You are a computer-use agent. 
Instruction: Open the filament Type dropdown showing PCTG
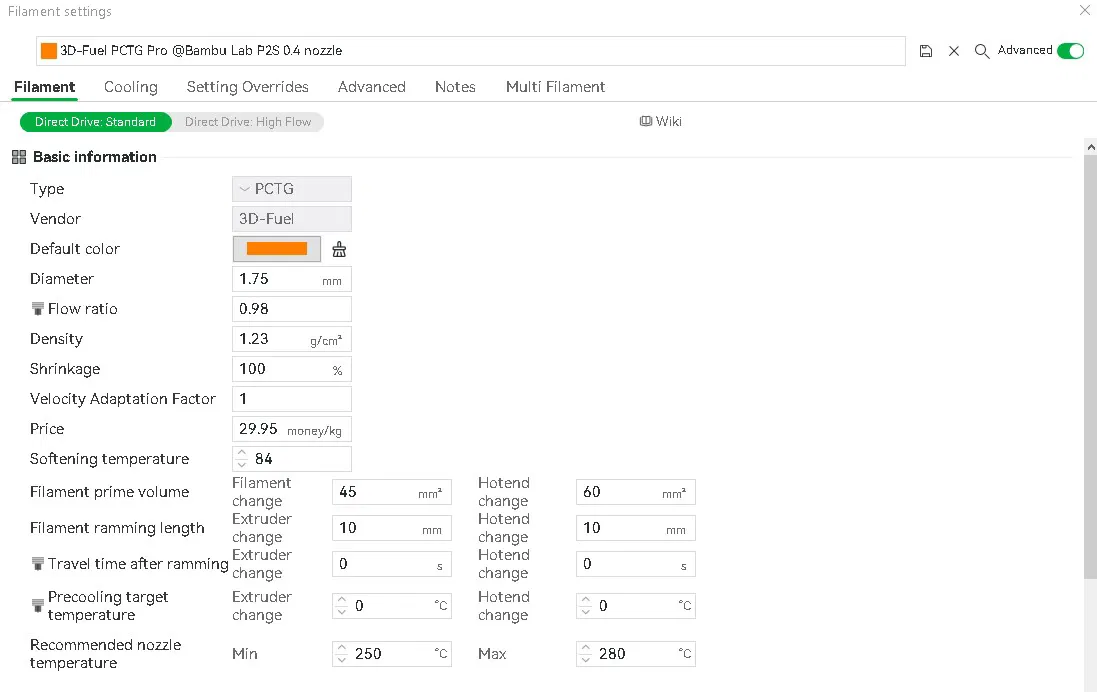pos(291,189)
